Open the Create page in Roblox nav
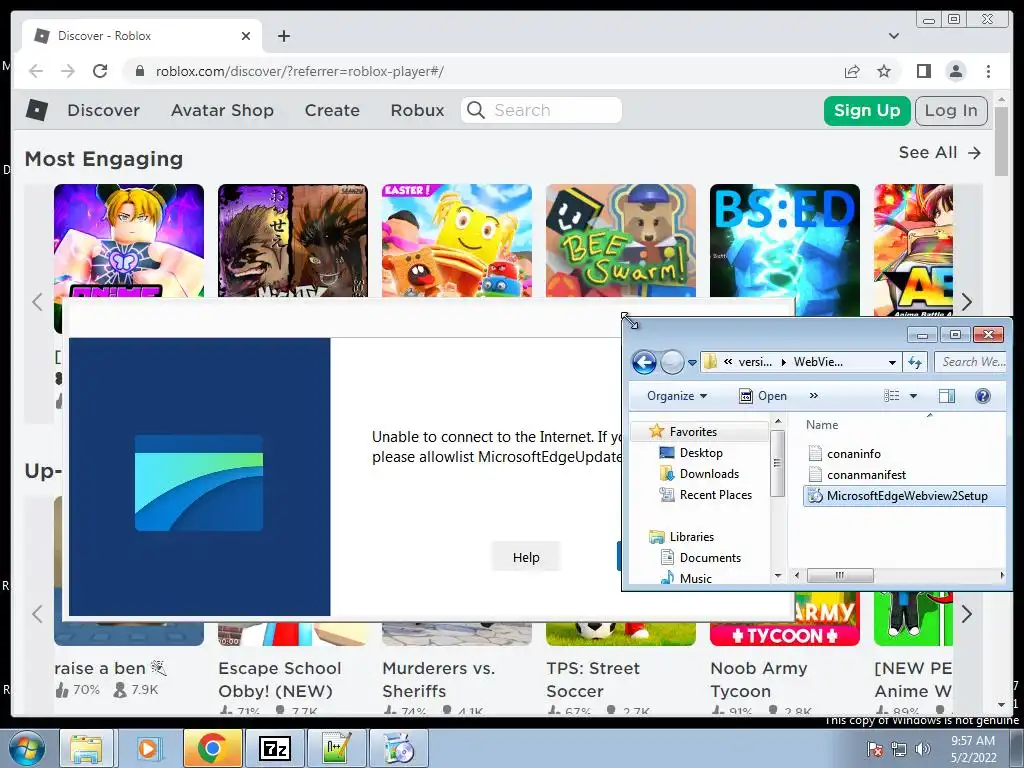Screen dimensions: 1024x768 tap(332, 110)
